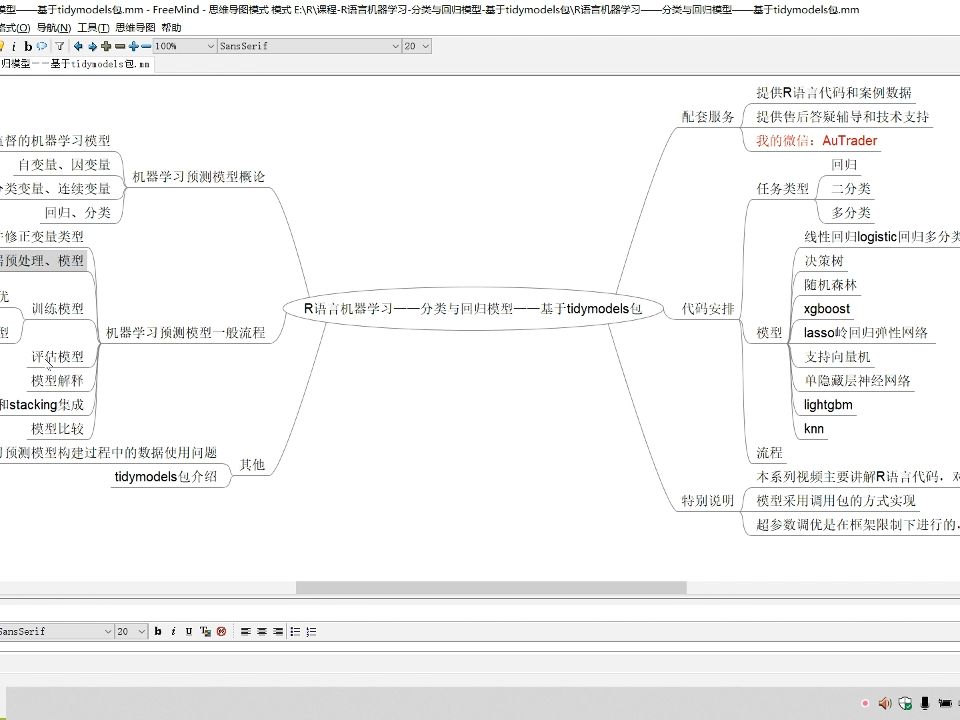Viewport: 960px width, 720px height.
Task: Navigate back using the blue left arrow icon
Action: coord(79,46)
